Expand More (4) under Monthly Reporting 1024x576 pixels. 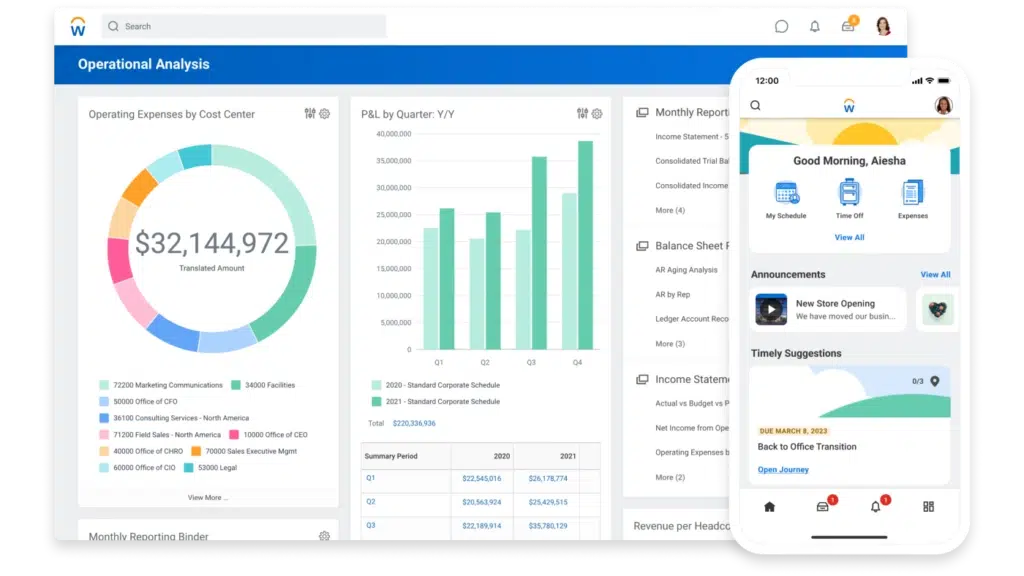670,211
